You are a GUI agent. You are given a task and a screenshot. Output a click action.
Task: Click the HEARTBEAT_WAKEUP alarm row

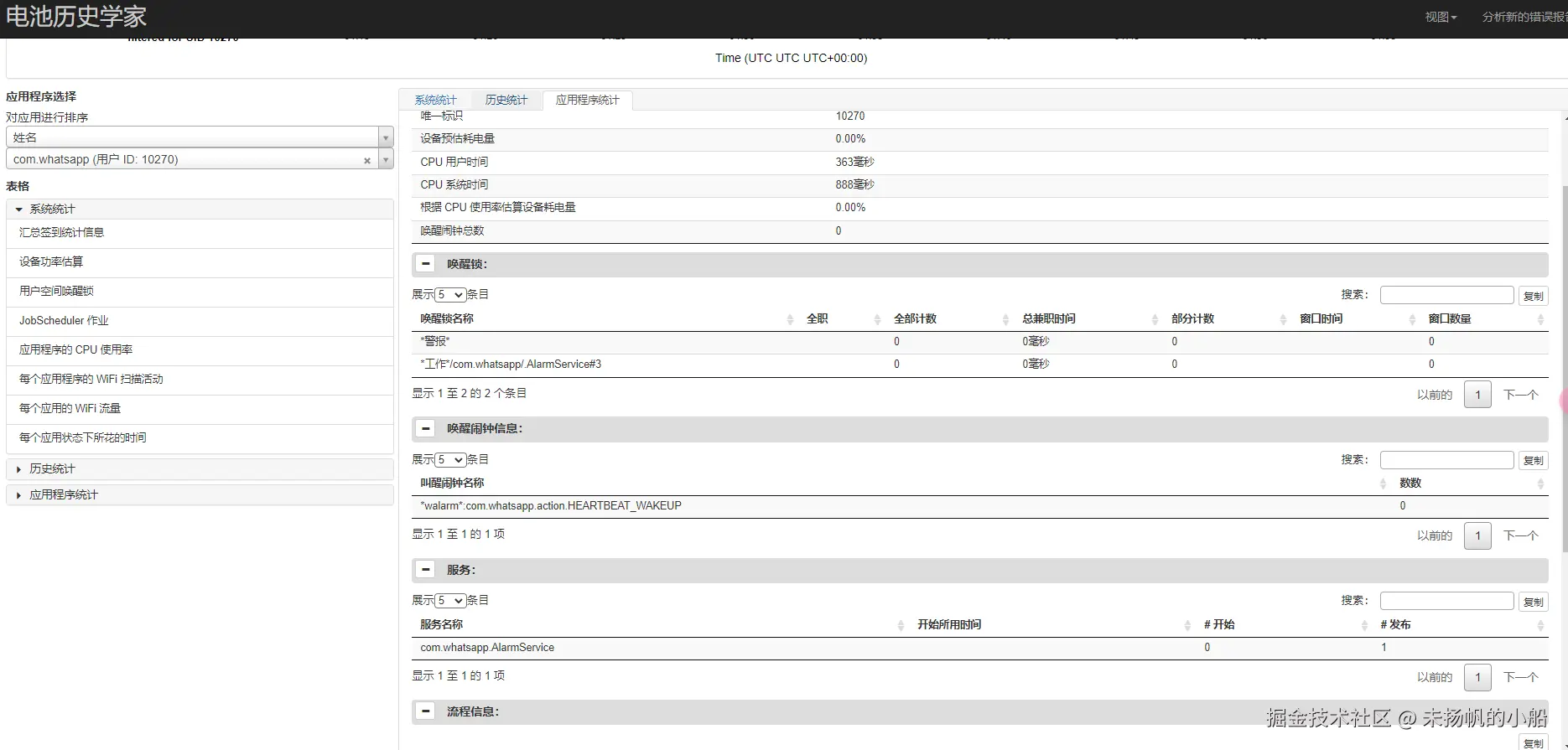980,506
